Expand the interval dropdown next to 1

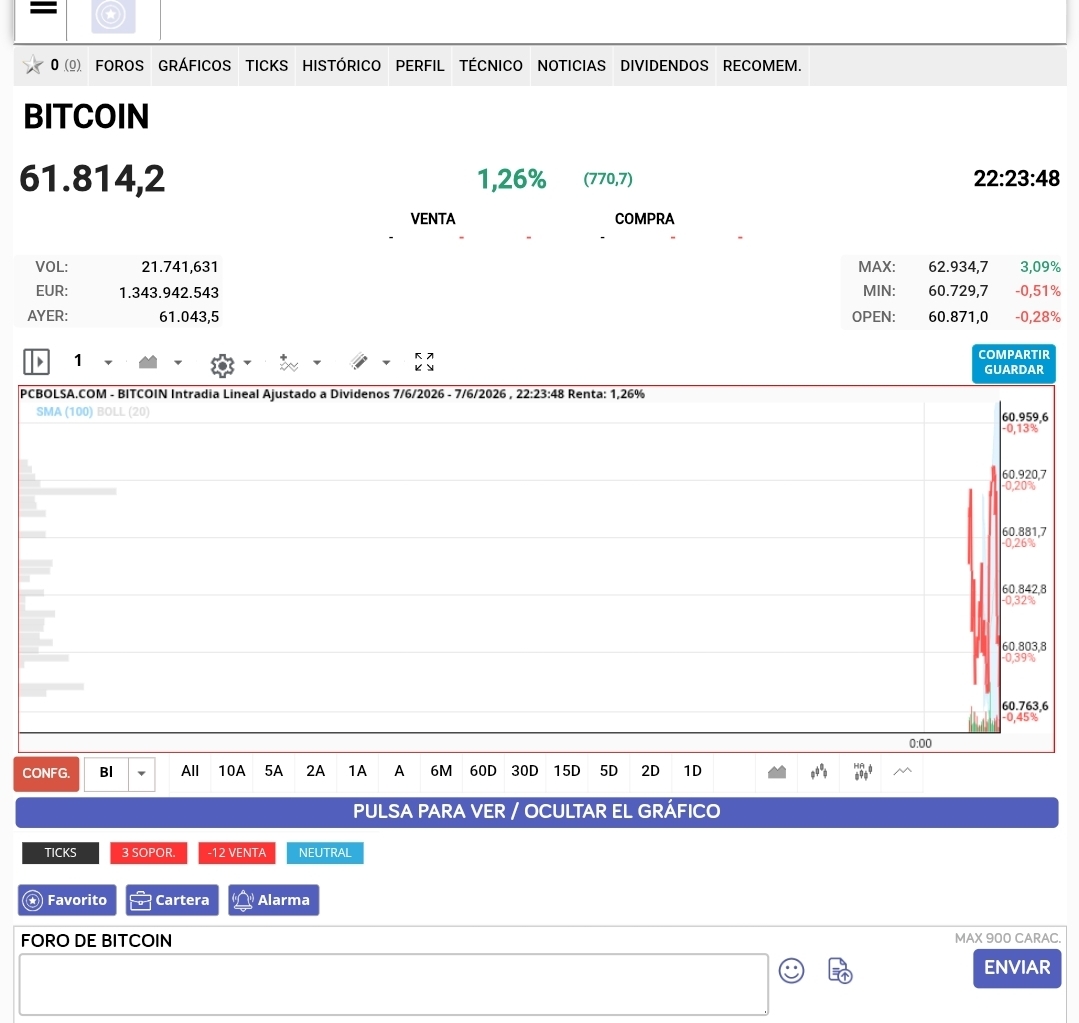pos(108,363)
